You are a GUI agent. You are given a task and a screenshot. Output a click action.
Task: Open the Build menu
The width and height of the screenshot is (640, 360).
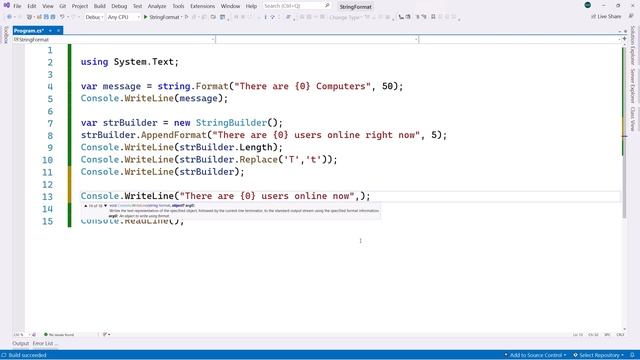(x=100, y=6)
